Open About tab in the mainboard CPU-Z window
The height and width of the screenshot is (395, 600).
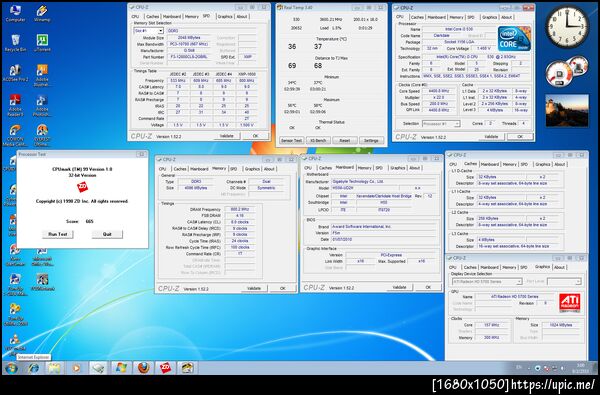point(415,168)
